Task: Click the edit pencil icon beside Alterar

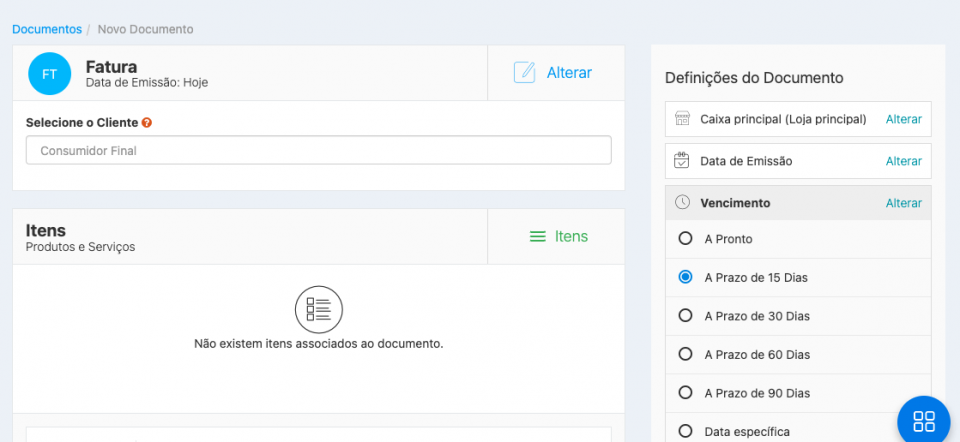Action: [524, 73]
